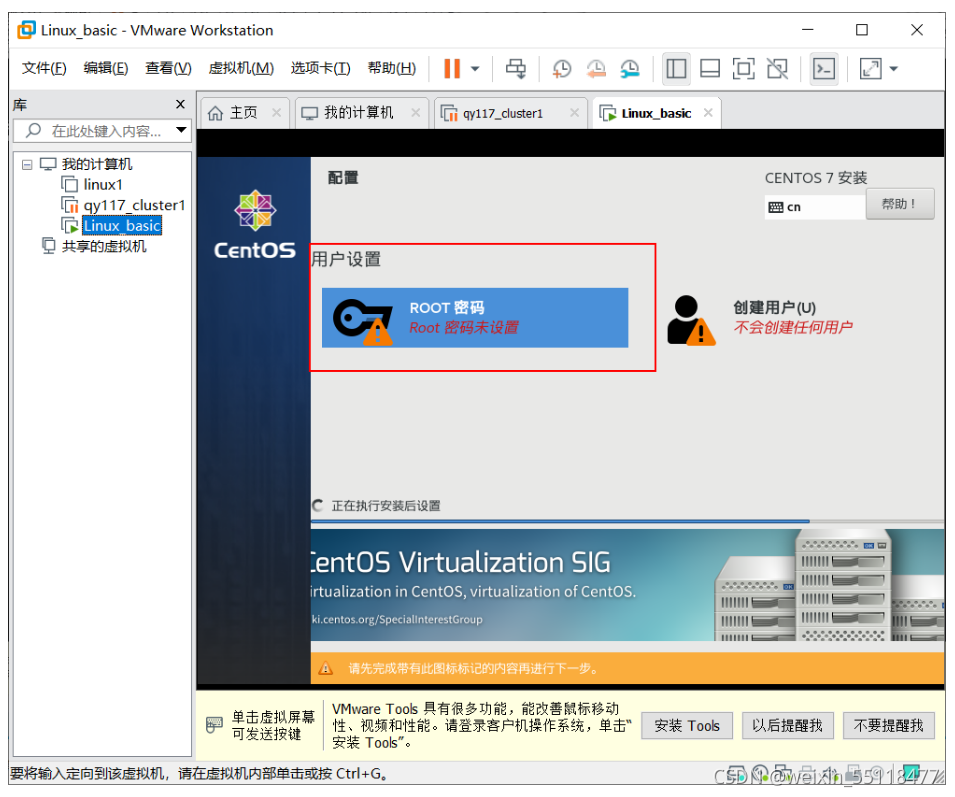The height and width of the screenshot is (797, 955).
Task: Open the 文件(F) menu
Action: click(x=44, y=68)
